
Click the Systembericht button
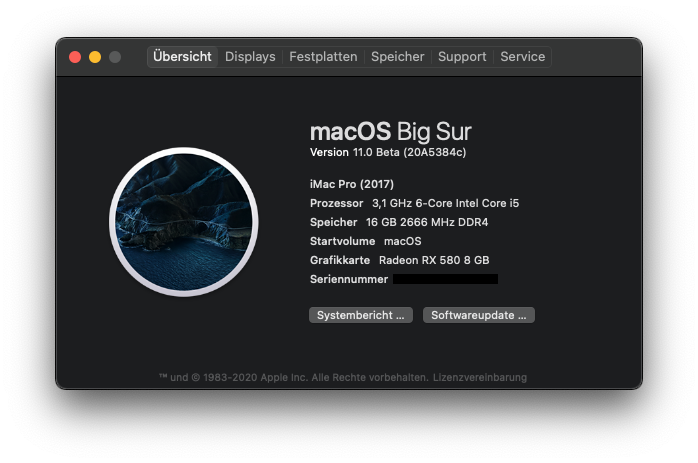(361, 315)
